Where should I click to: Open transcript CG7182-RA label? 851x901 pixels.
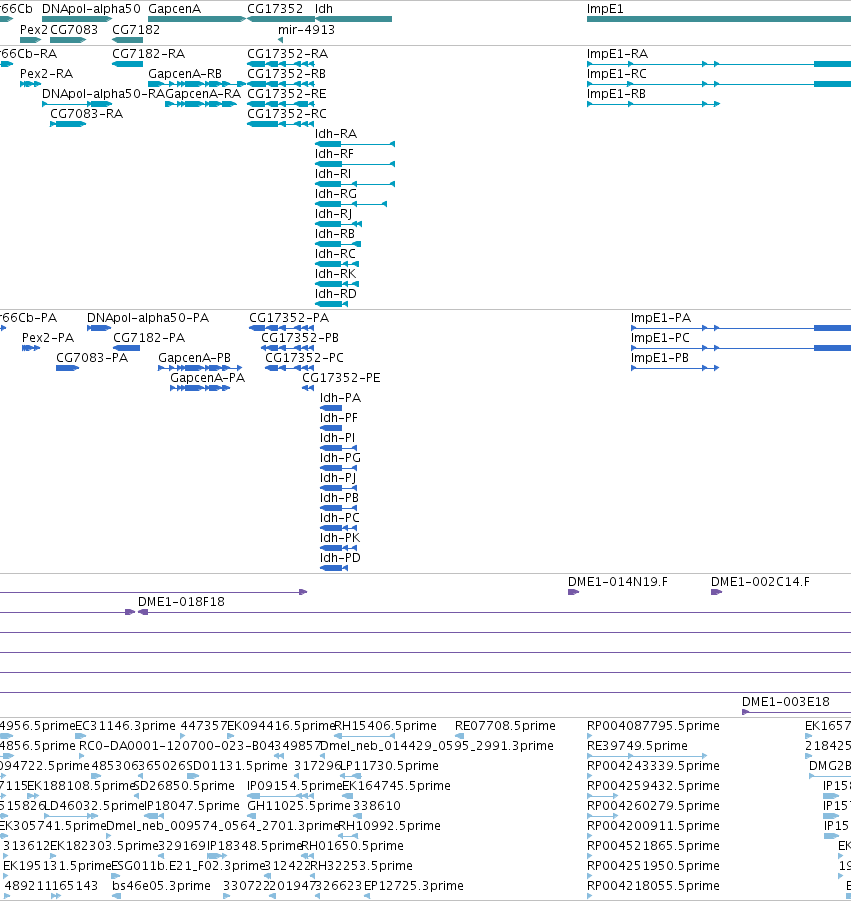tap(148, 54)
